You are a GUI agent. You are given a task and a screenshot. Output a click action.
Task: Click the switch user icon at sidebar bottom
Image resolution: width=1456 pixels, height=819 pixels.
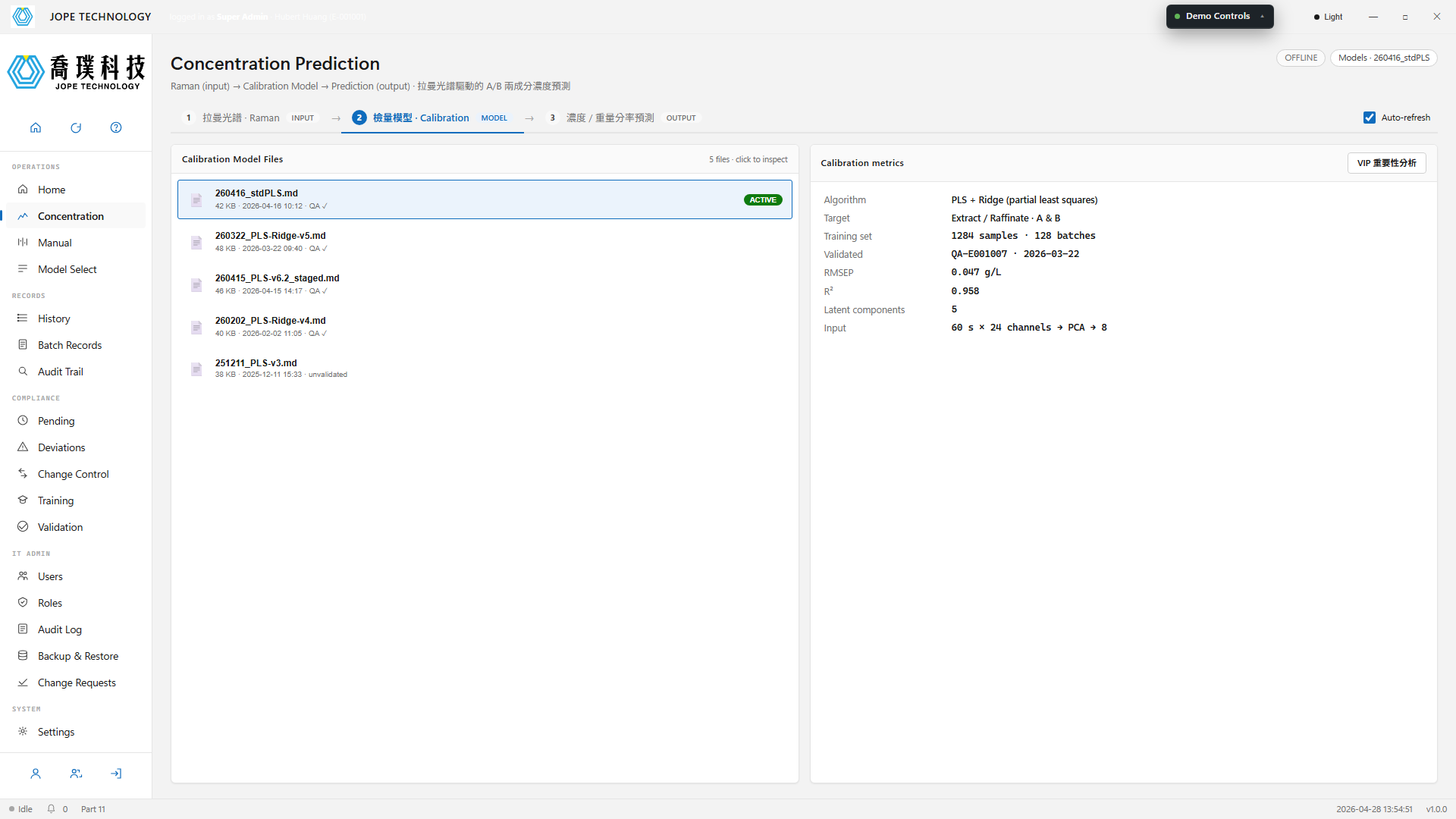[x=76, y=774]
